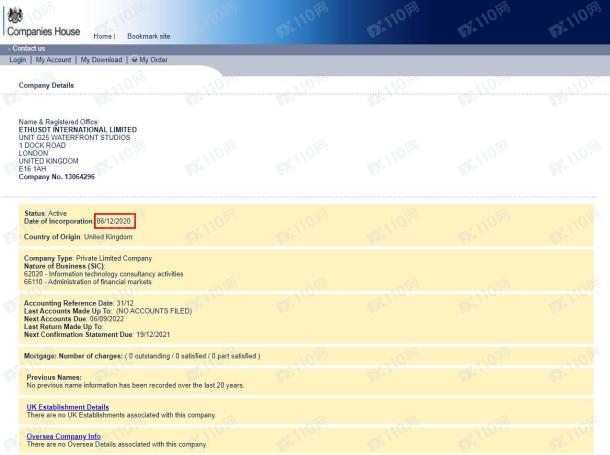Open the Contact us link
The width and height of the screenshot is (610, 455).
tap(29, 49)
